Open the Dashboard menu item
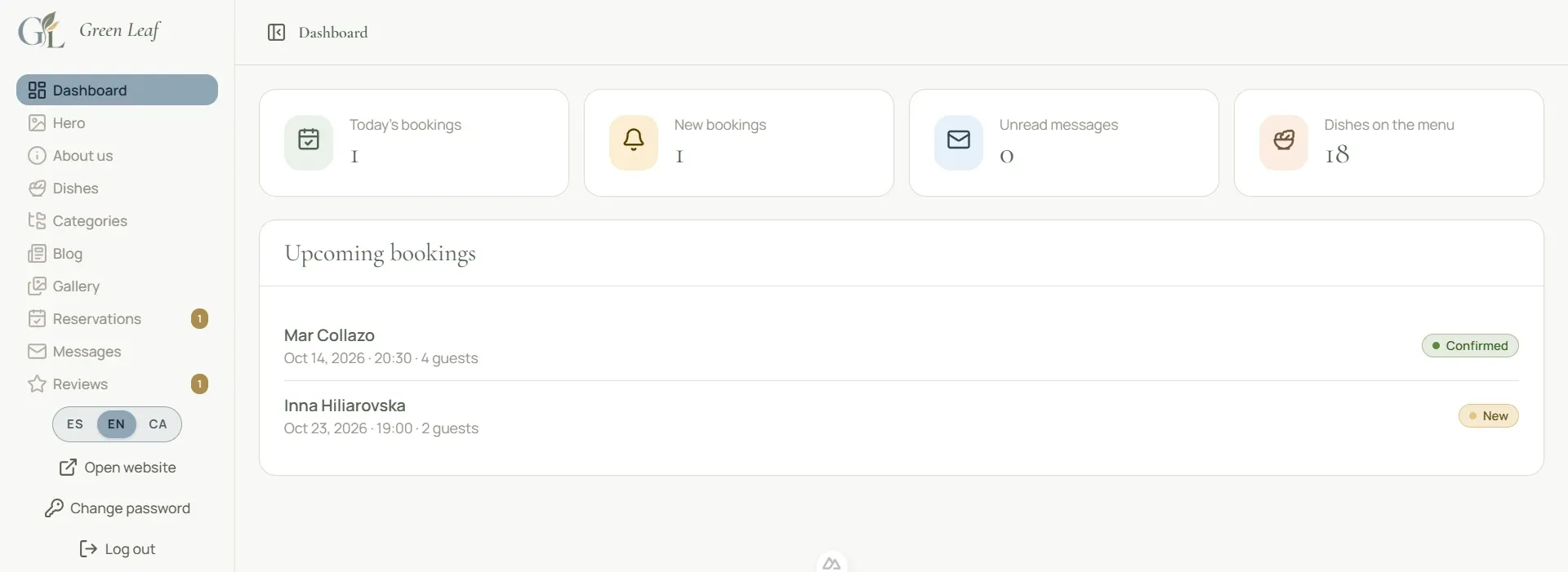 (117, 90)
